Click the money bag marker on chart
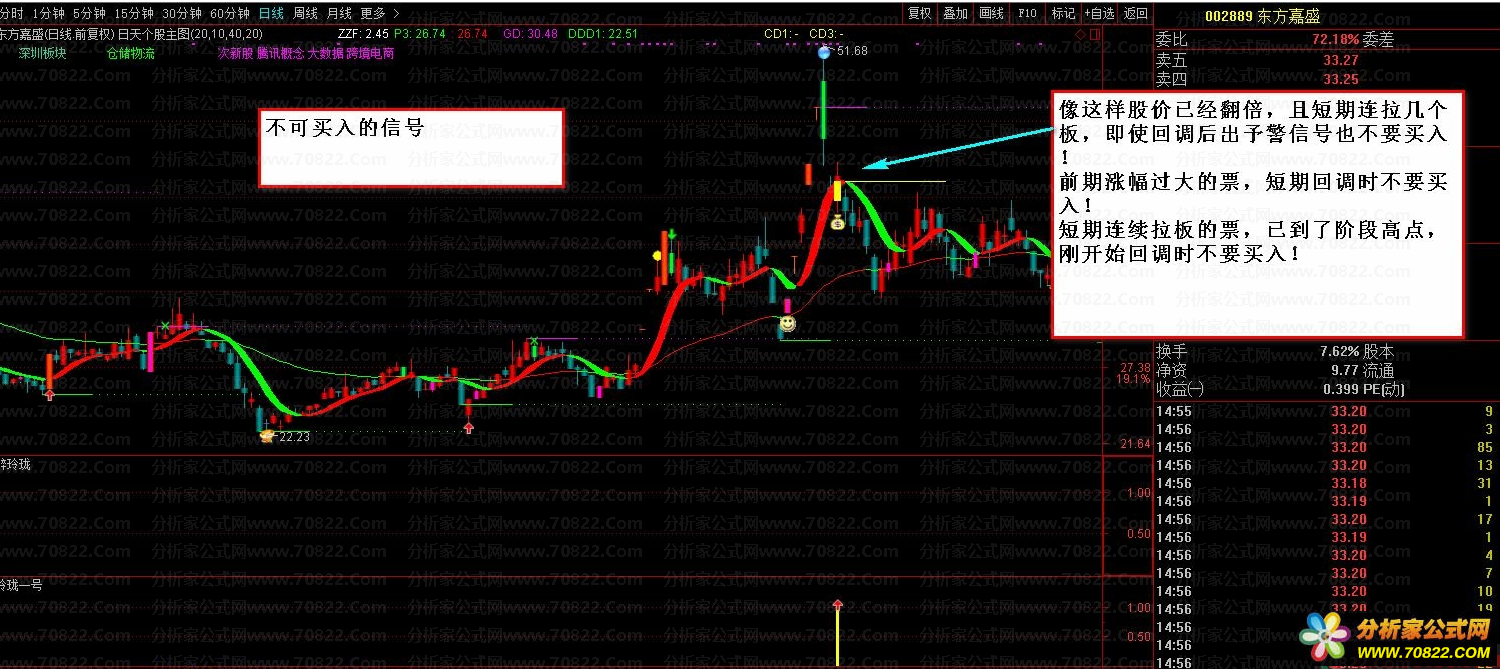 click(837, 223)
